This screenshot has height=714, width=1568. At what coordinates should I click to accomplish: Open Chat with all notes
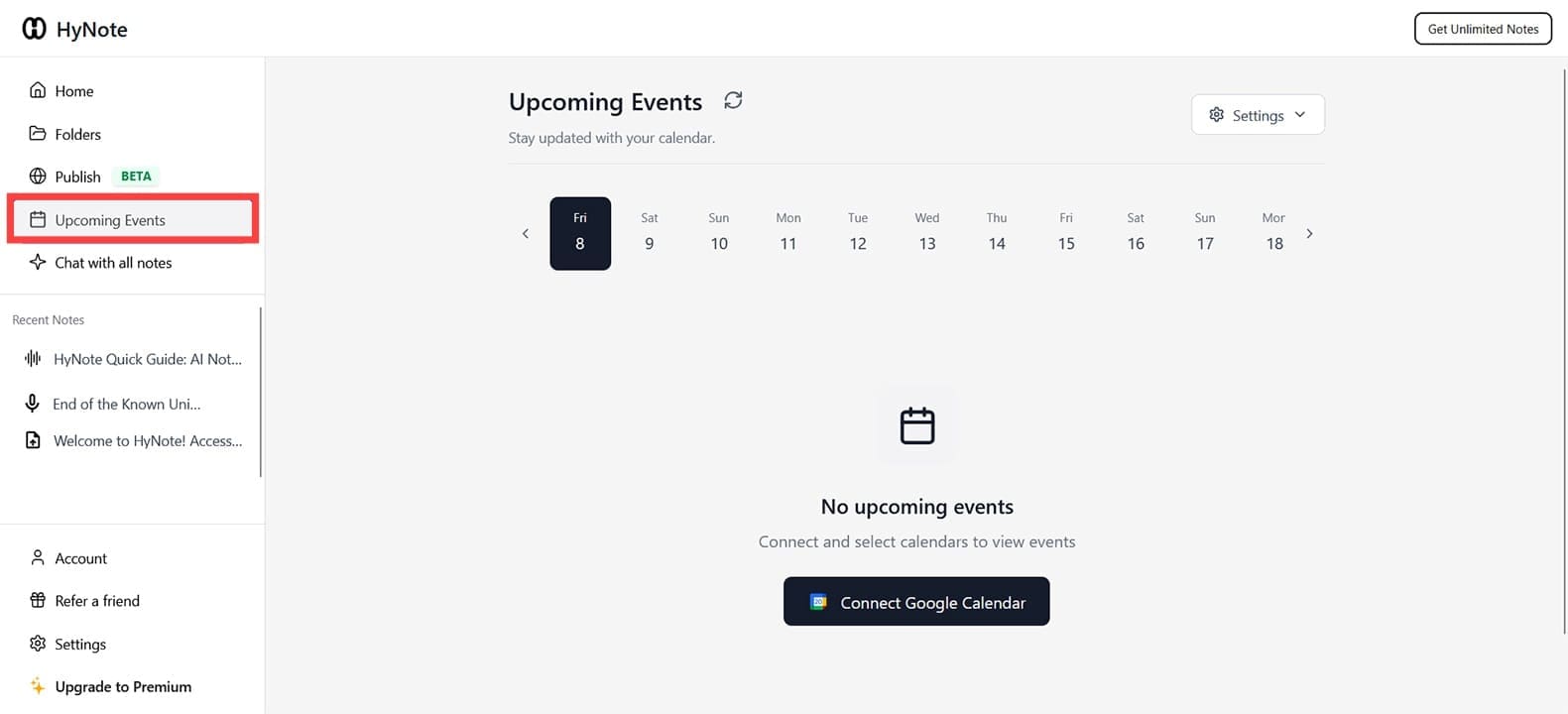[x=133, y=263]
